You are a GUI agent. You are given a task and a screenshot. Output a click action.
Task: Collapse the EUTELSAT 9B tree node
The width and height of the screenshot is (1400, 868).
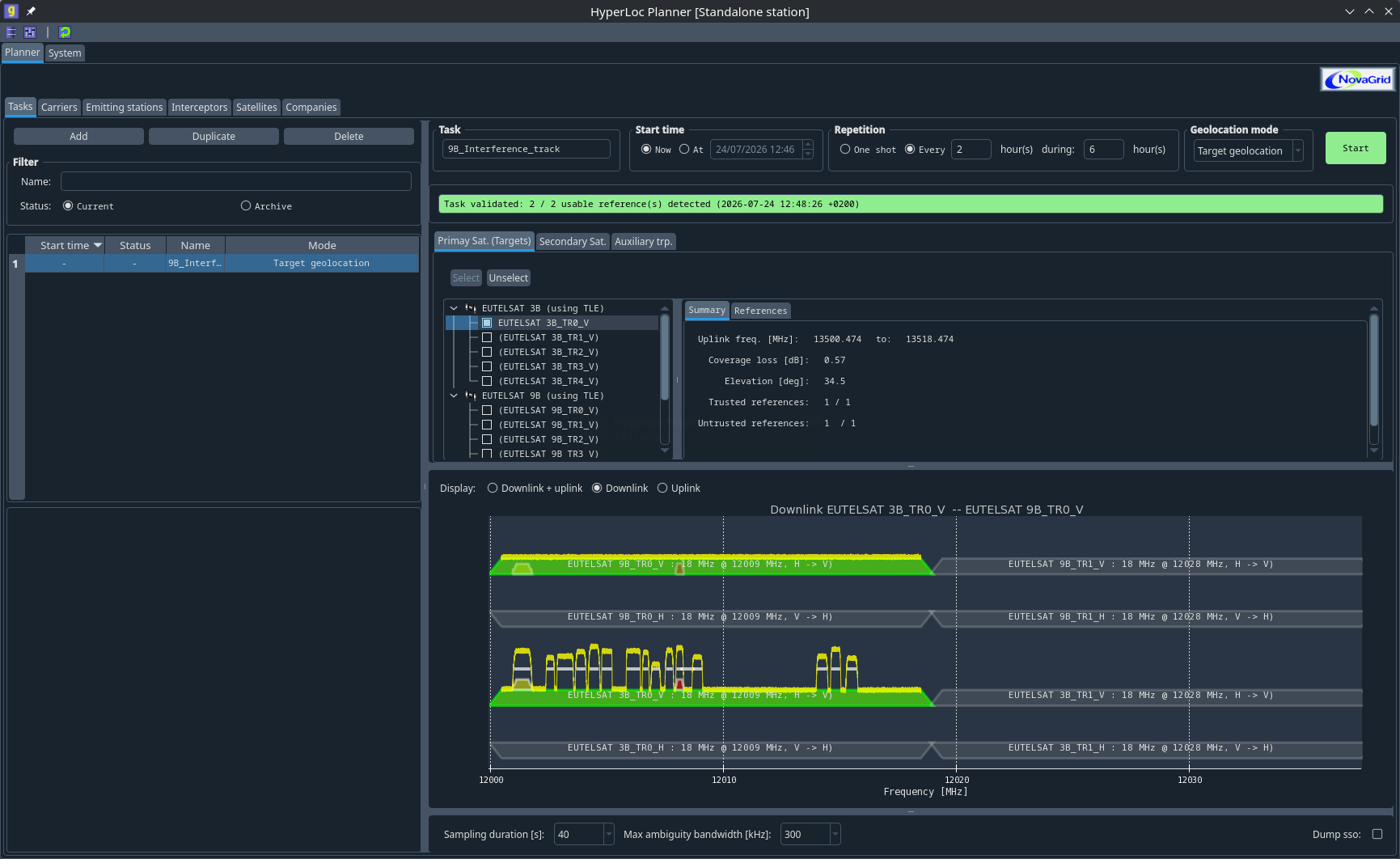pos(454,395)
